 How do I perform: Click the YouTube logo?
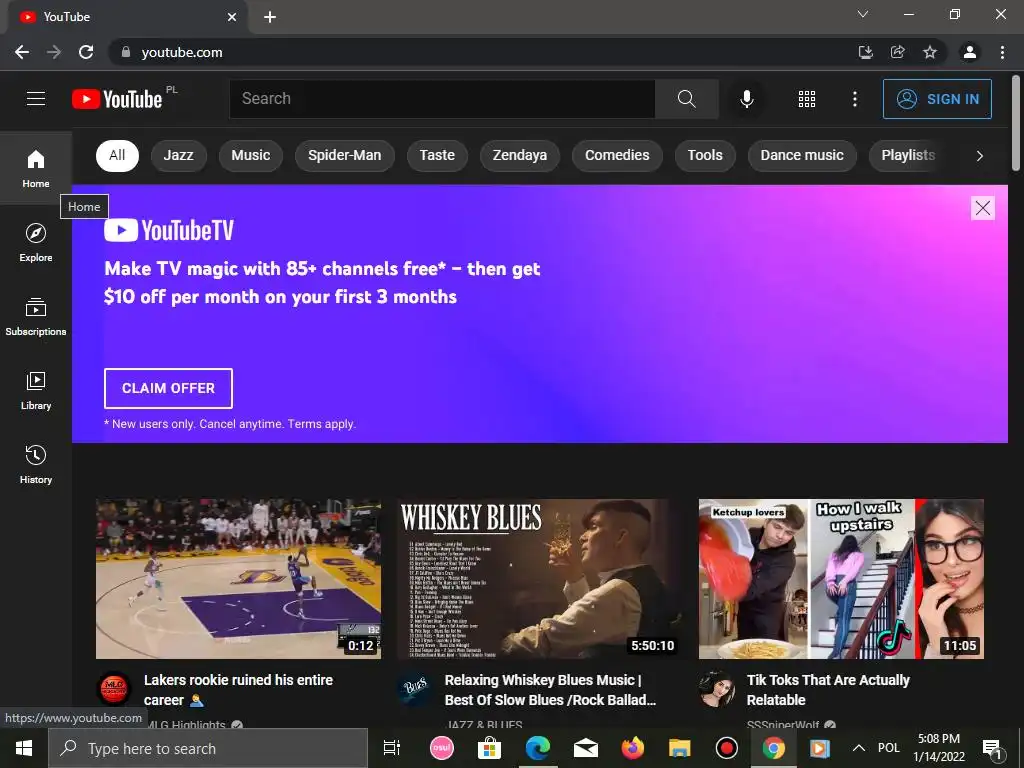117,99
